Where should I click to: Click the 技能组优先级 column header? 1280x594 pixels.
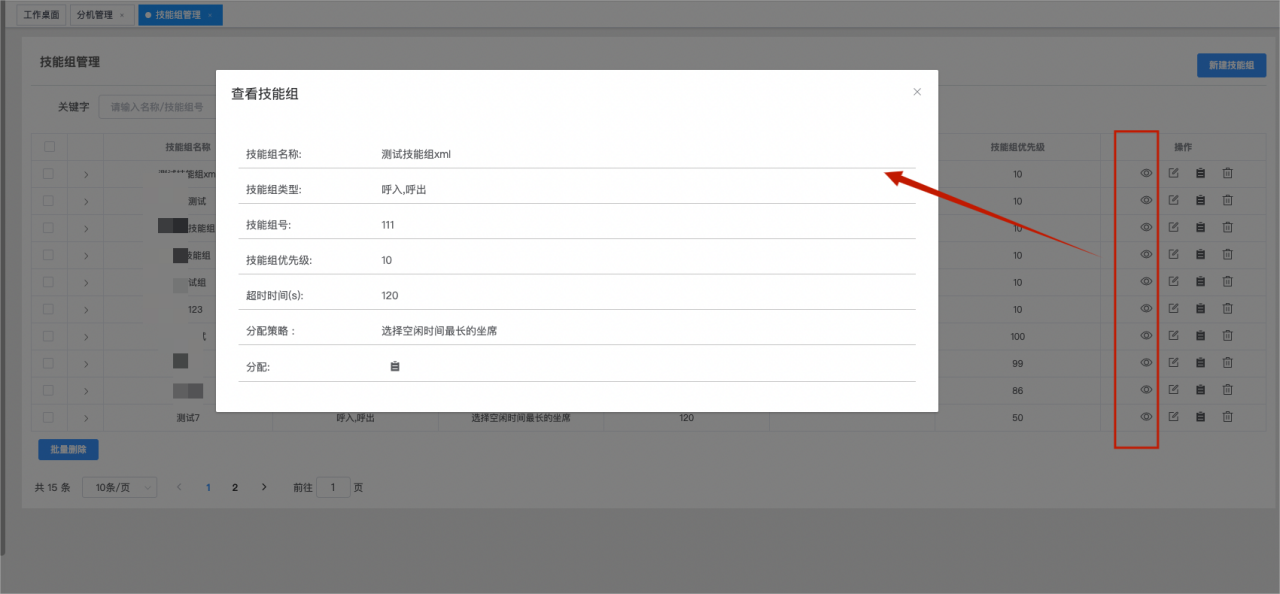point(1017,147)
